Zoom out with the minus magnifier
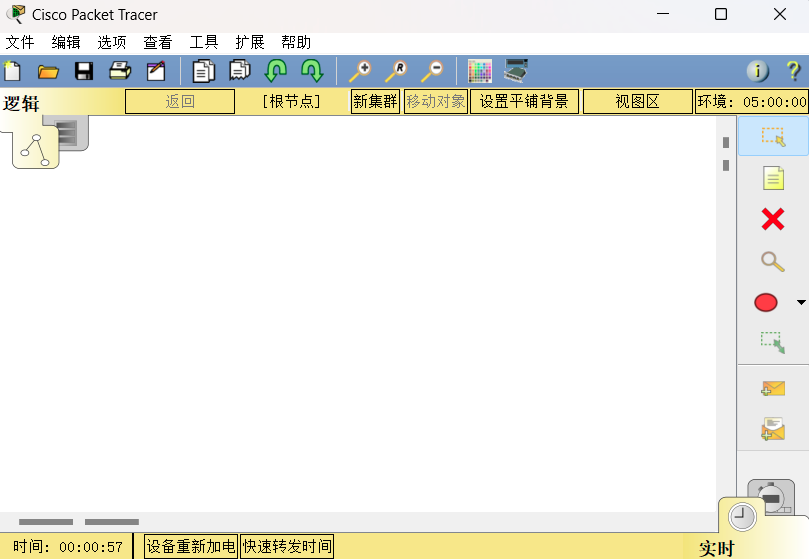 click(432, 71)
